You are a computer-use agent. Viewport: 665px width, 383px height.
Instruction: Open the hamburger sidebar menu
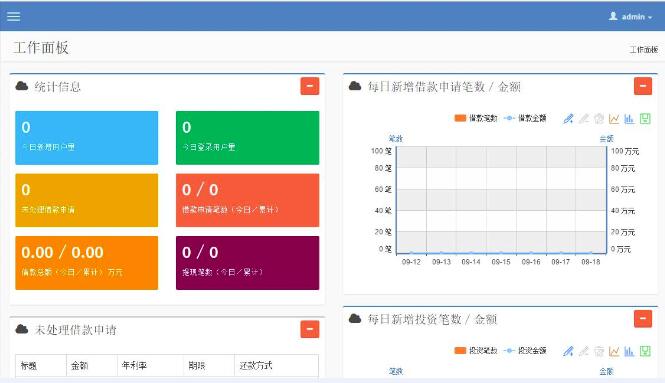click(14, 17)
